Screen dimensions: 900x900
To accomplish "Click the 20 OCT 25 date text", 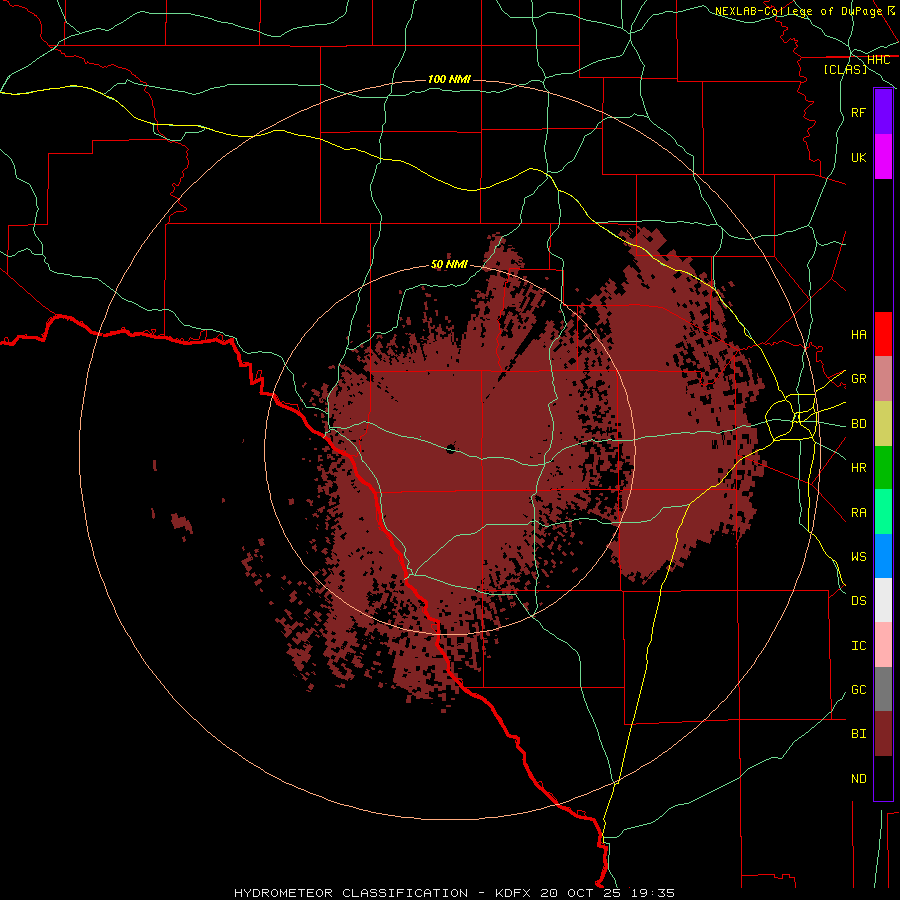I will point(581,893).
